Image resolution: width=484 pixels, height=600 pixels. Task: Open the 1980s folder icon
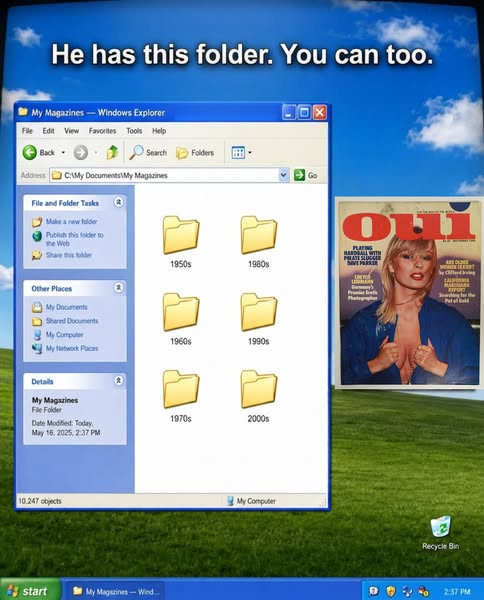[x=259, y=235]
